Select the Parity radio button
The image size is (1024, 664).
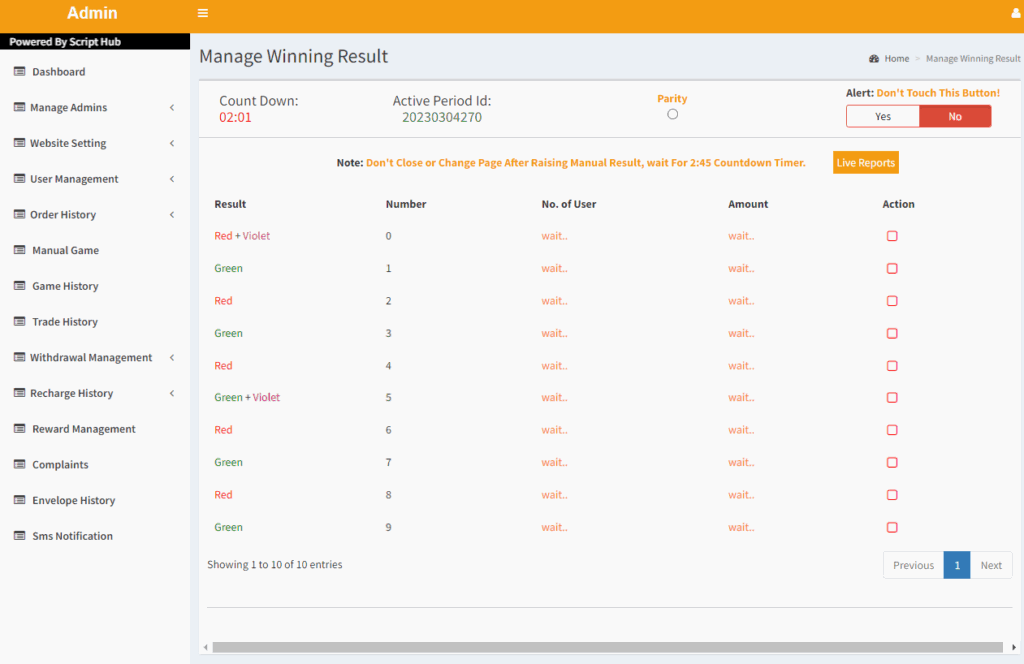[x=672, y=114]
